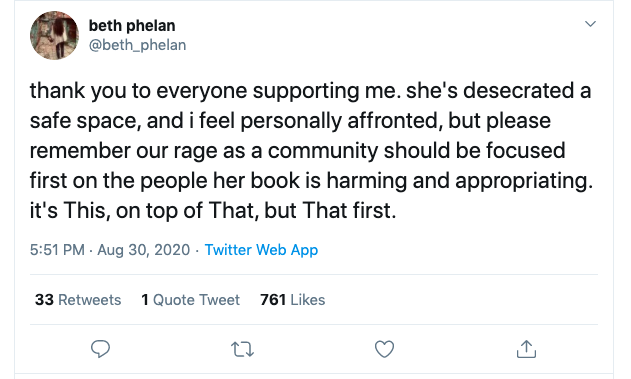View the list of 33 Retweets
631x379 pixels.
(78, 300)
